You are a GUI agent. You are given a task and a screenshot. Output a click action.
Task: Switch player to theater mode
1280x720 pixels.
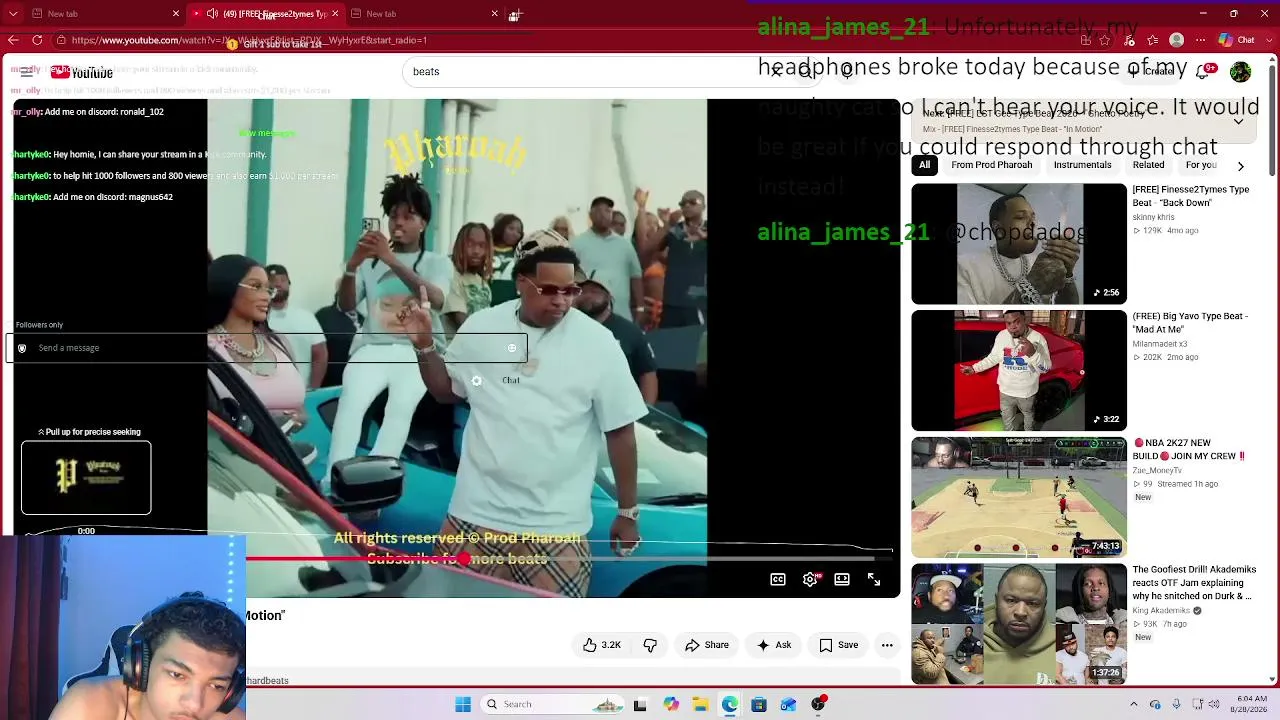842,579
